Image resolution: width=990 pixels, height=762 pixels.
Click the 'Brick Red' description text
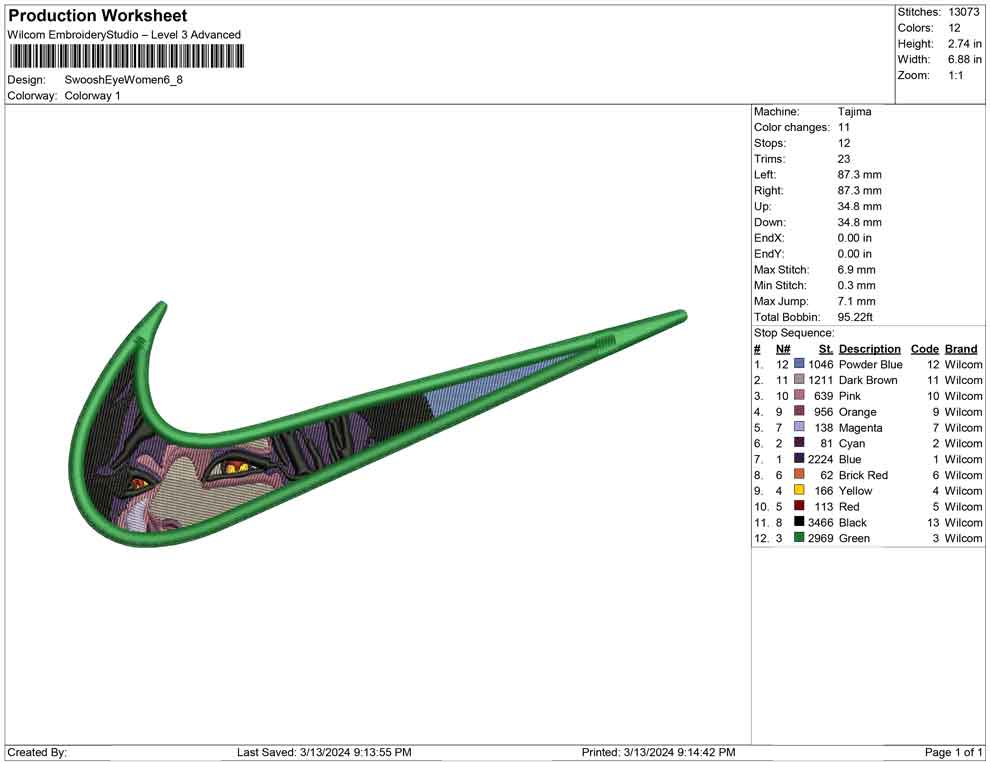tap(863, 475)
